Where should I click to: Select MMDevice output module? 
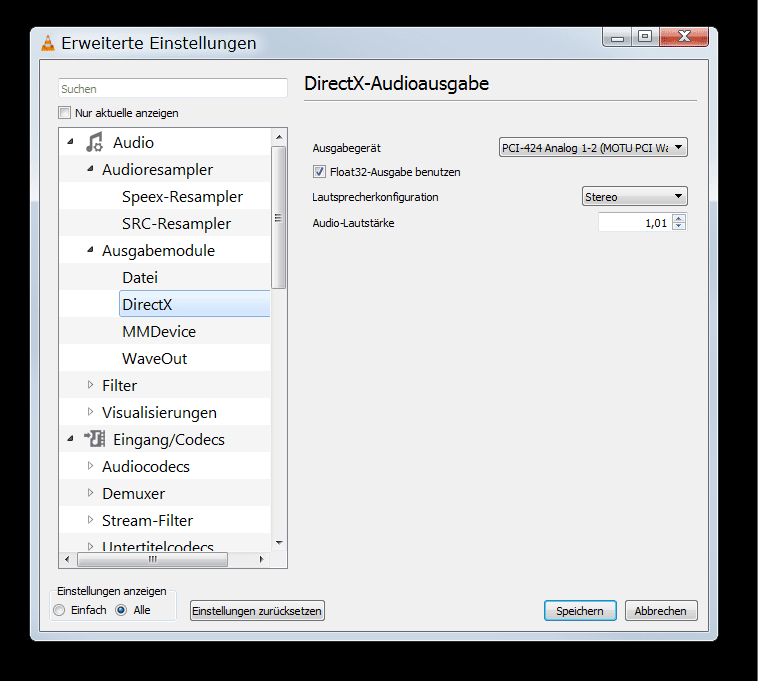pos(159,332)
